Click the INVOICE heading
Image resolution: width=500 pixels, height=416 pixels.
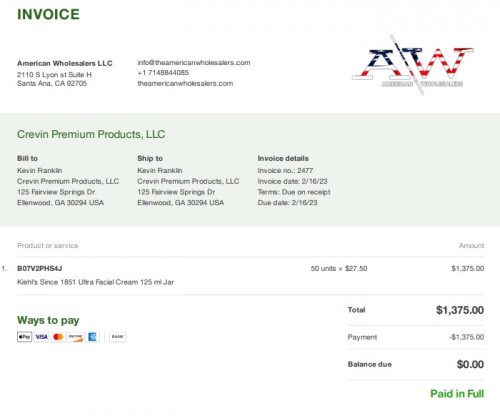(x=48, y=14)
